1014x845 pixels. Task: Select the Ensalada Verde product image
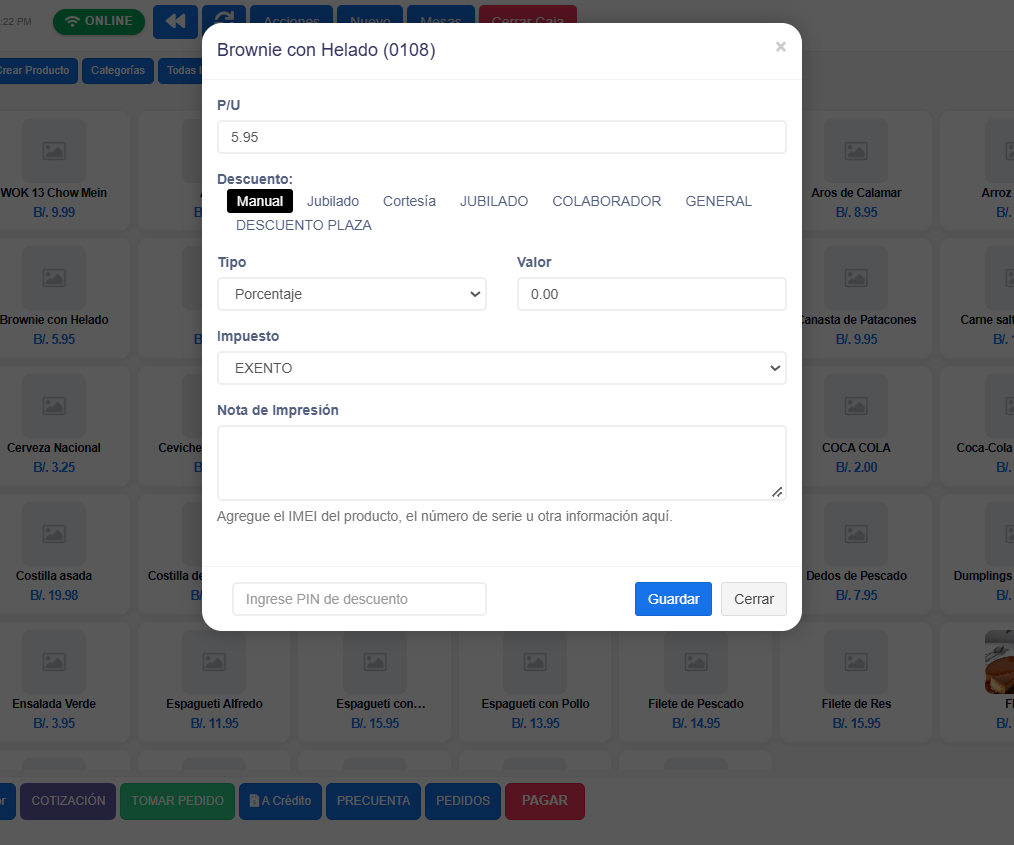[54, 661]
